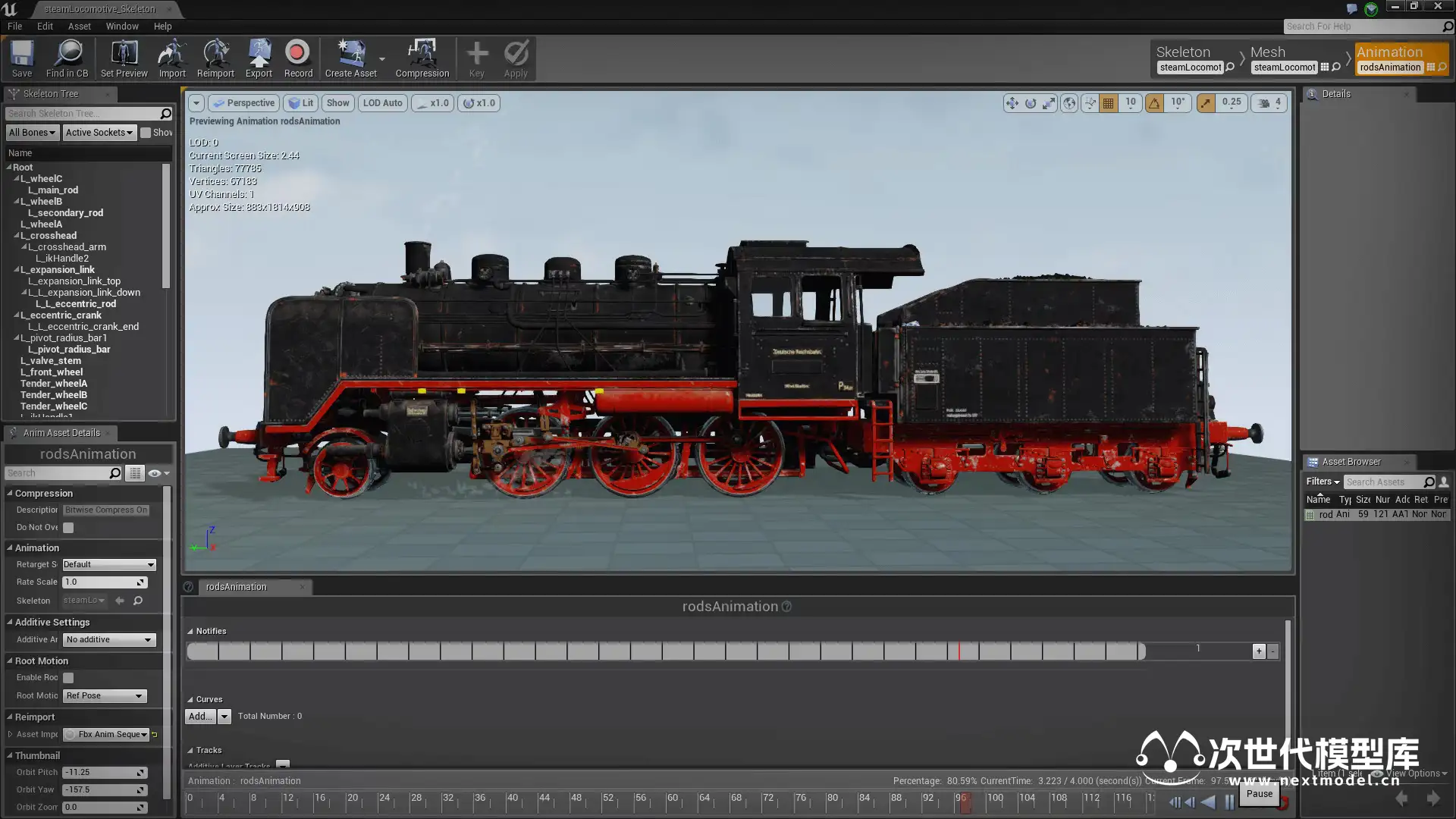Image resolution: width=1456 pixels, height=819 pixels.
Task: Collapse the L_crosshead tree node
Action: (17, 236)
